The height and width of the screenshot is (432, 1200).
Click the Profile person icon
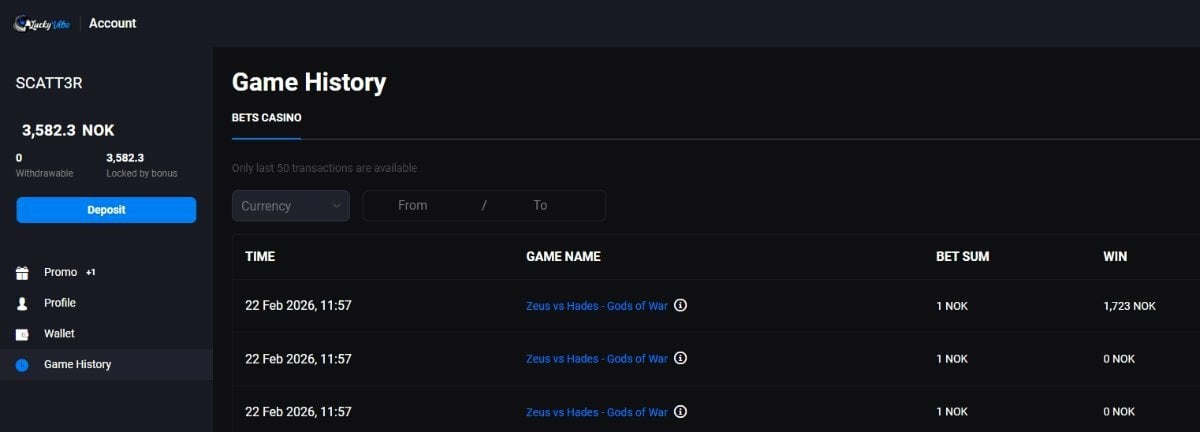click(22, 303)
